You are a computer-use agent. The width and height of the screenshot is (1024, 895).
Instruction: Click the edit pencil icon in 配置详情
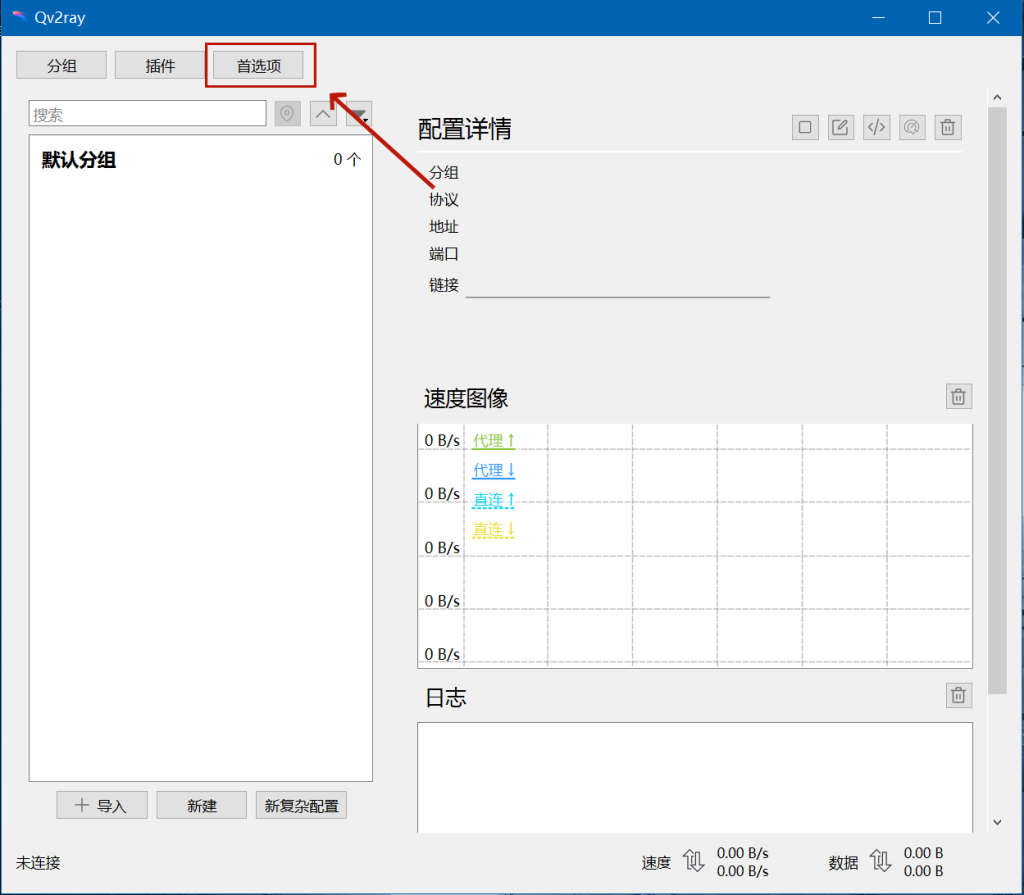tap(841, 127)
